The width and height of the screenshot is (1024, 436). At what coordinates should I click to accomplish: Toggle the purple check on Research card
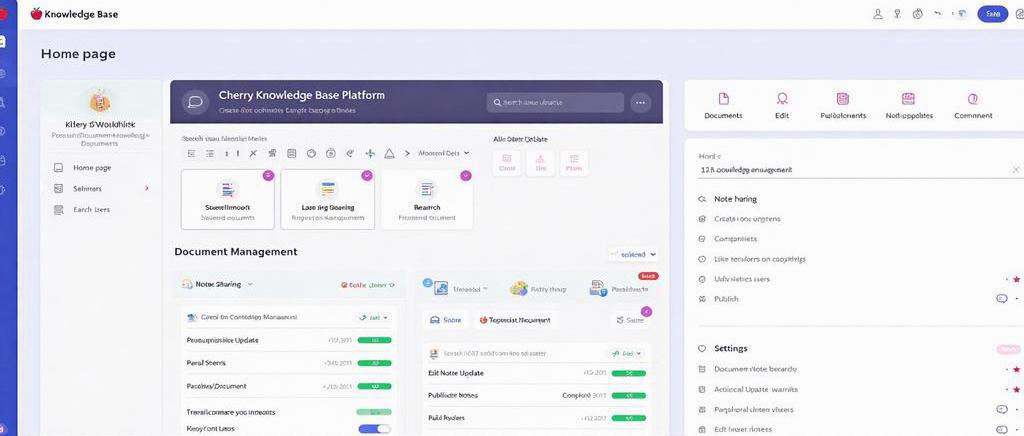point(466,176)
